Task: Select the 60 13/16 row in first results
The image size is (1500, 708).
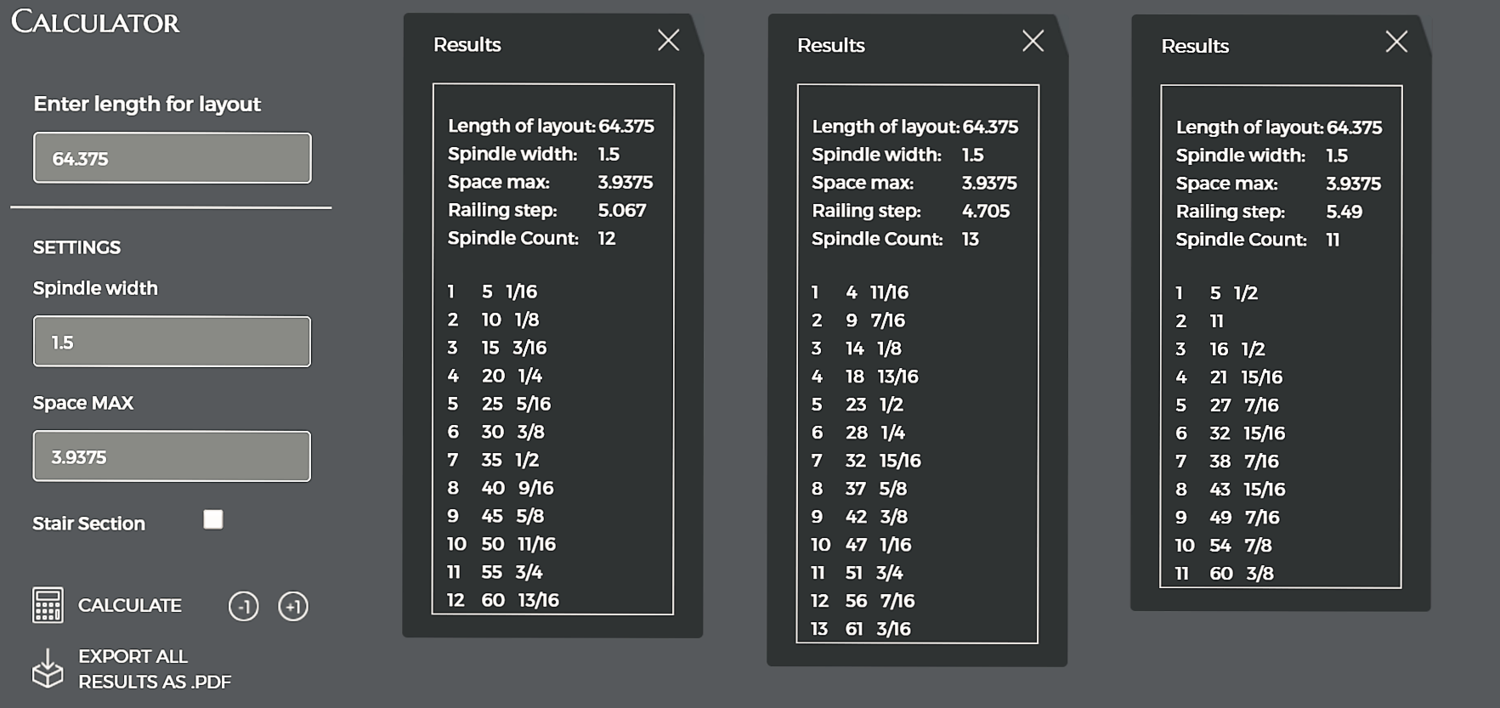Action: [x=504, y=600]
